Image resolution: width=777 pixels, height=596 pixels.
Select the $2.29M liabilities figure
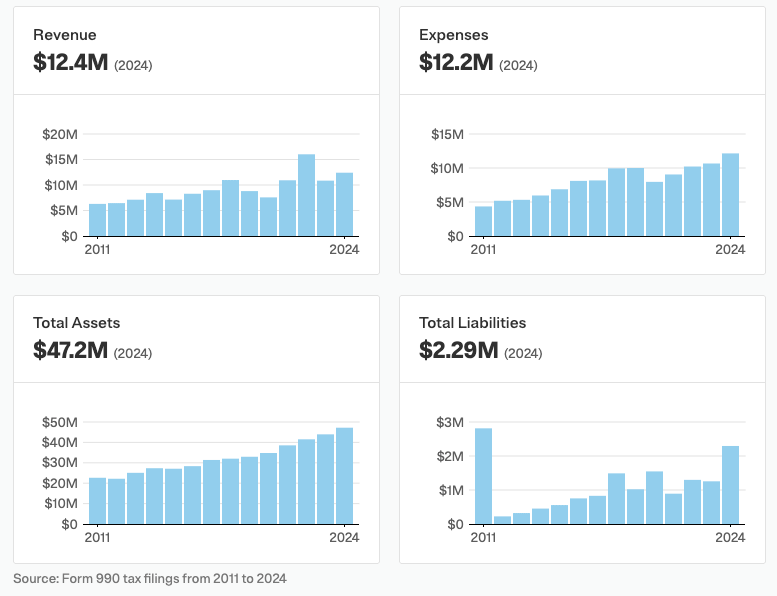459,350
